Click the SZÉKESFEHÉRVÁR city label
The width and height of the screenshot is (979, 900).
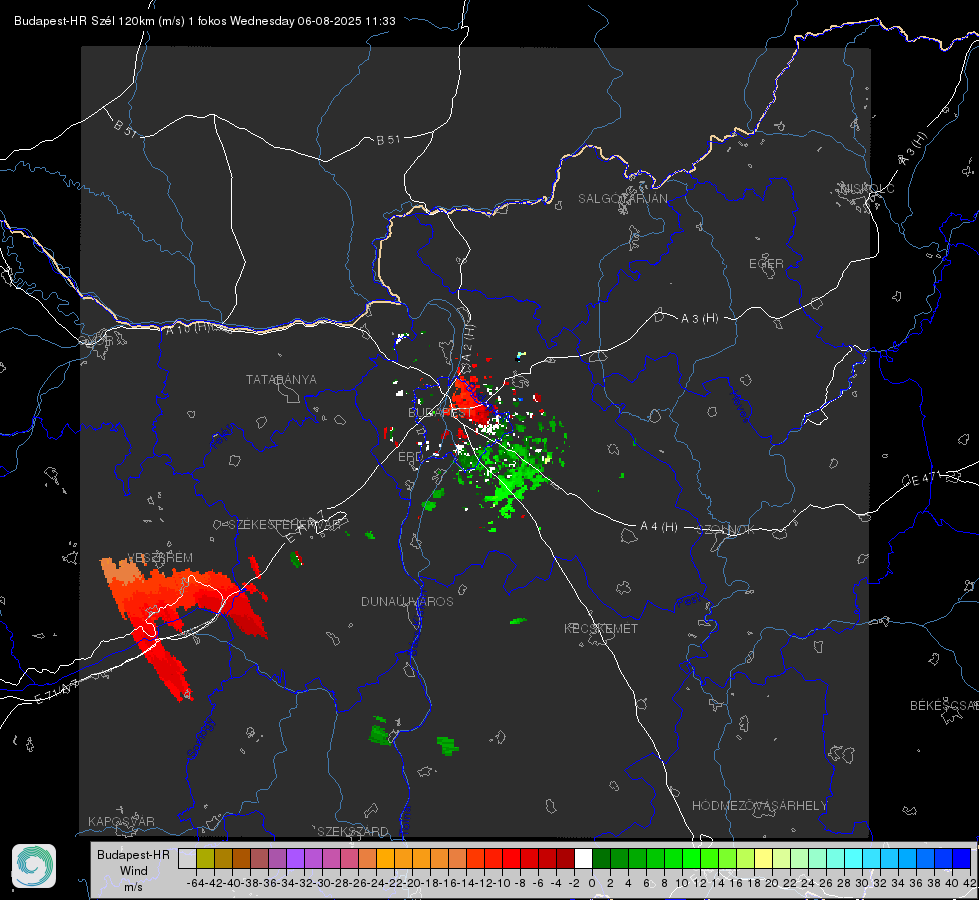(285, 525)
